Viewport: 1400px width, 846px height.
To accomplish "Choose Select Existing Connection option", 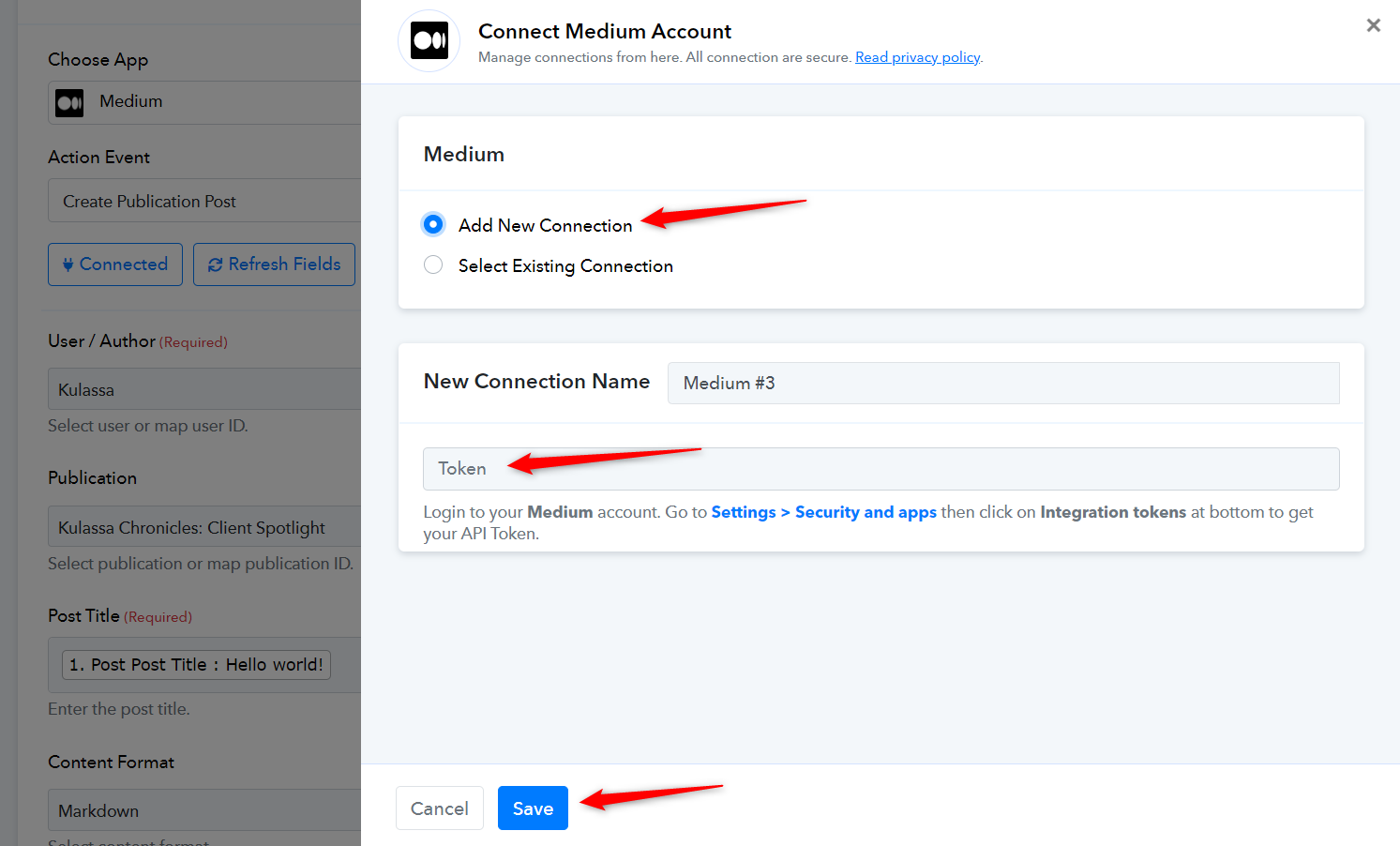I will (433, 265).
